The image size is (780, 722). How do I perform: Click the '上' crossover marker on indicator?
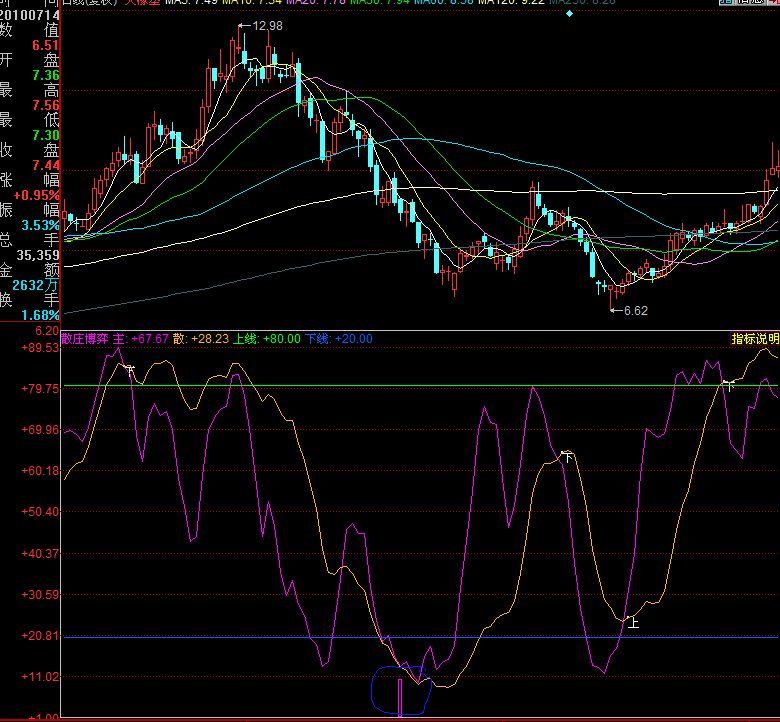coord(632,621)
